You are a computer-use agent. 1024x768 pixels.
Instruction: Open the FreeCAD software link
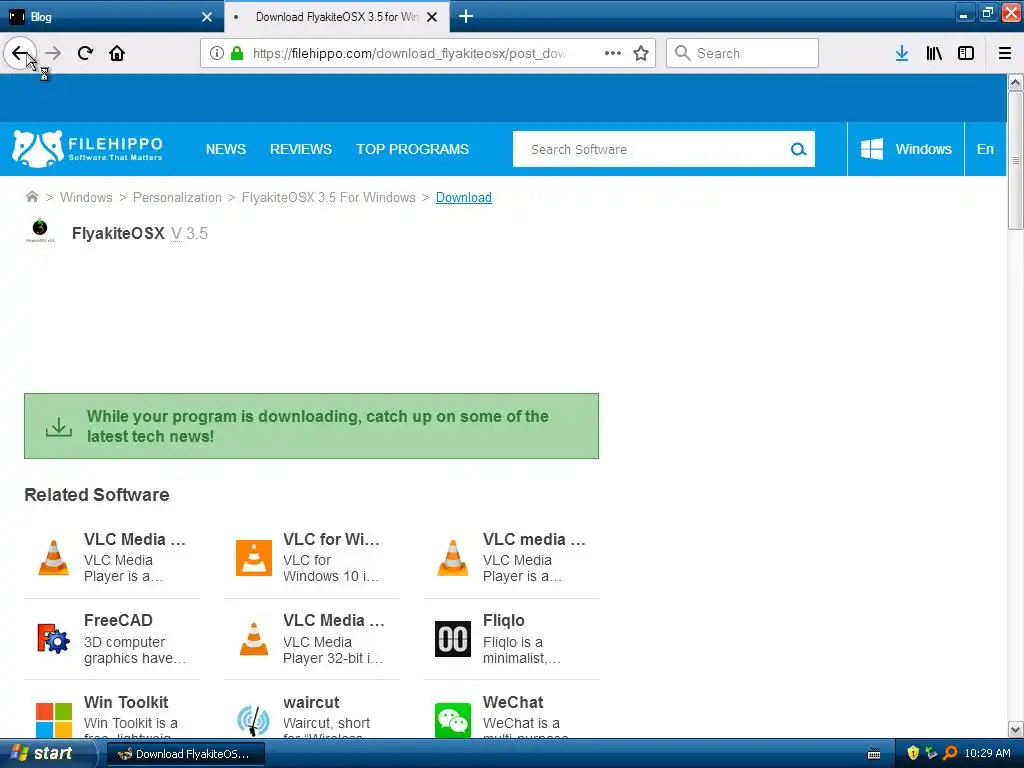pos(118,620)
